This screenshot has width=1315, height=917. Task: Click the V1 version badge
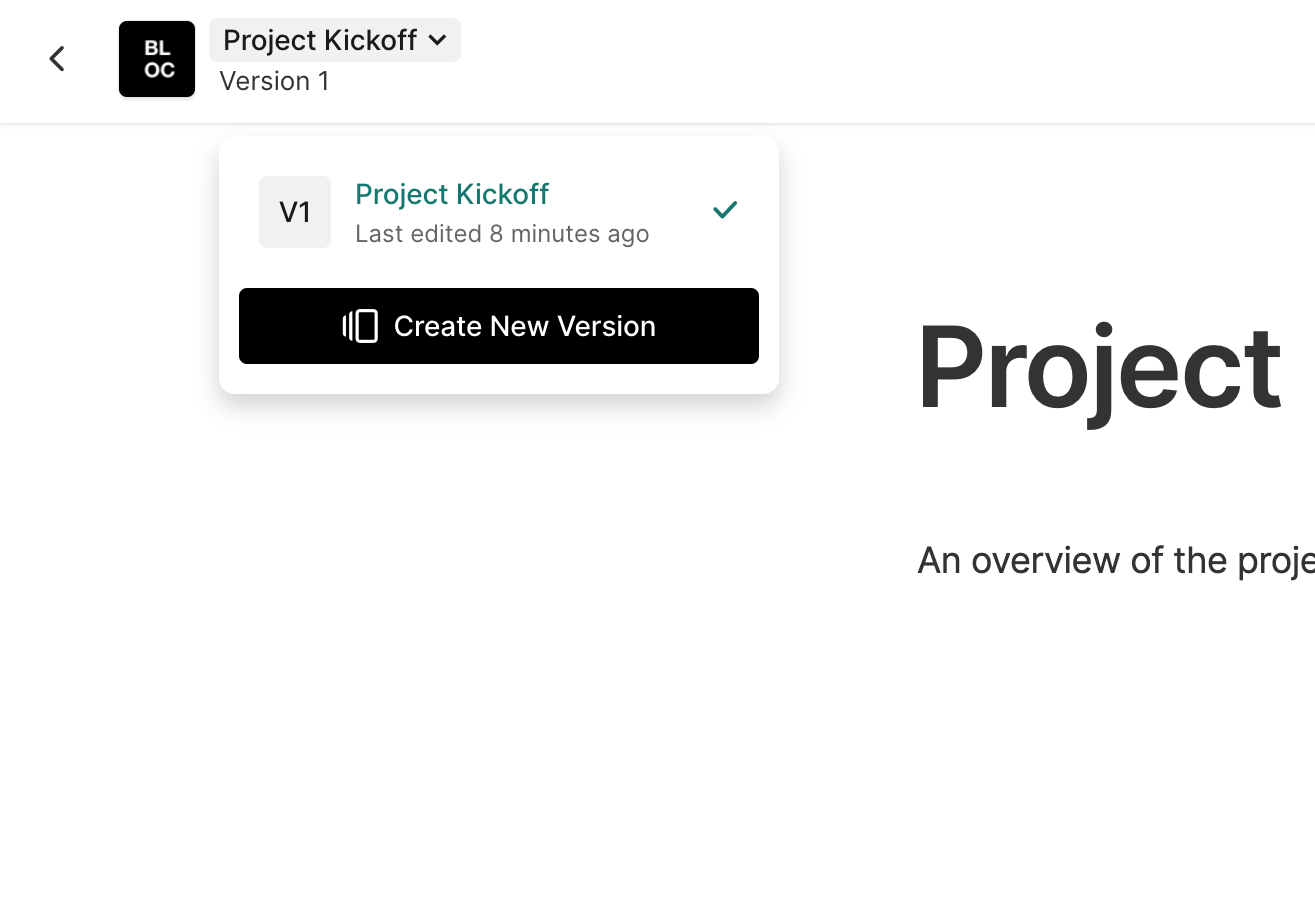[295, 212]
